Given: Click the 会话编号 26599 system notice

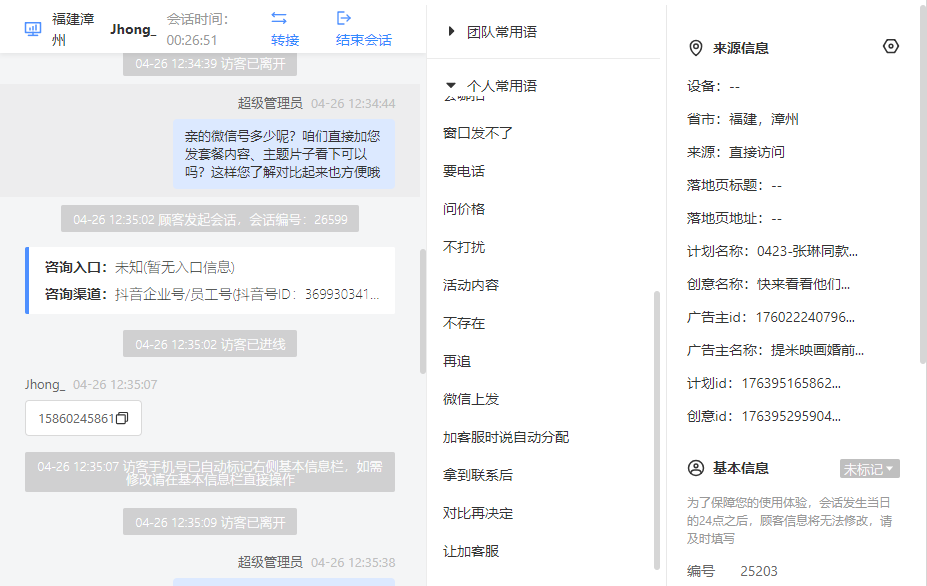Looking at the screenshot, I should pos(210,219).
